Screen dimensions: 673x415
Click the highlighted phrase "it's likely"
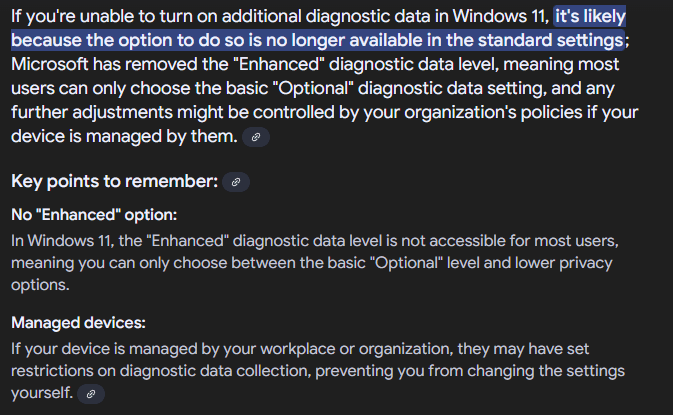pos(590,16)
